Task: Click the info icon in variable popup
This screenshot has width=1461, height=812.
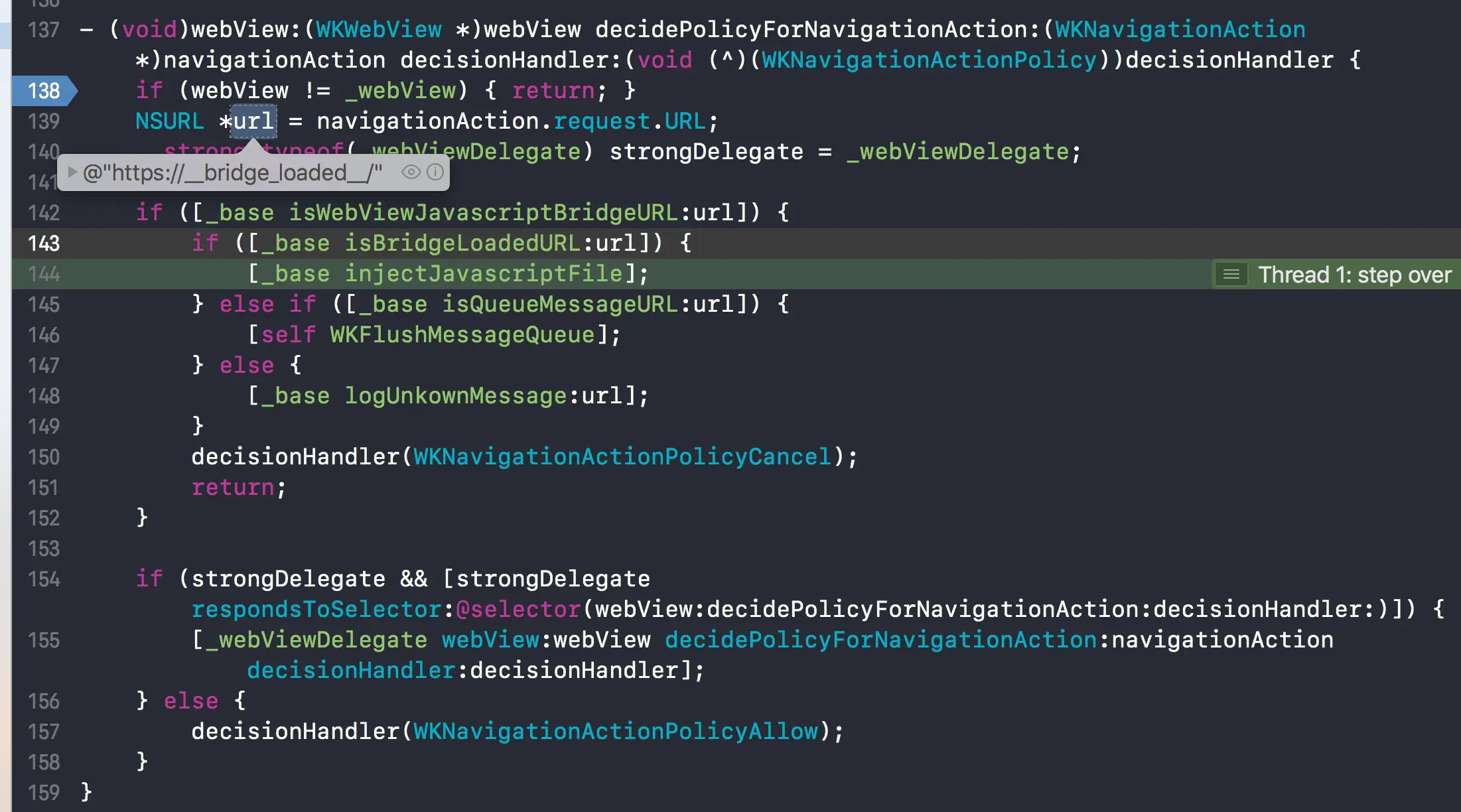Action: [x=435, y=172]
